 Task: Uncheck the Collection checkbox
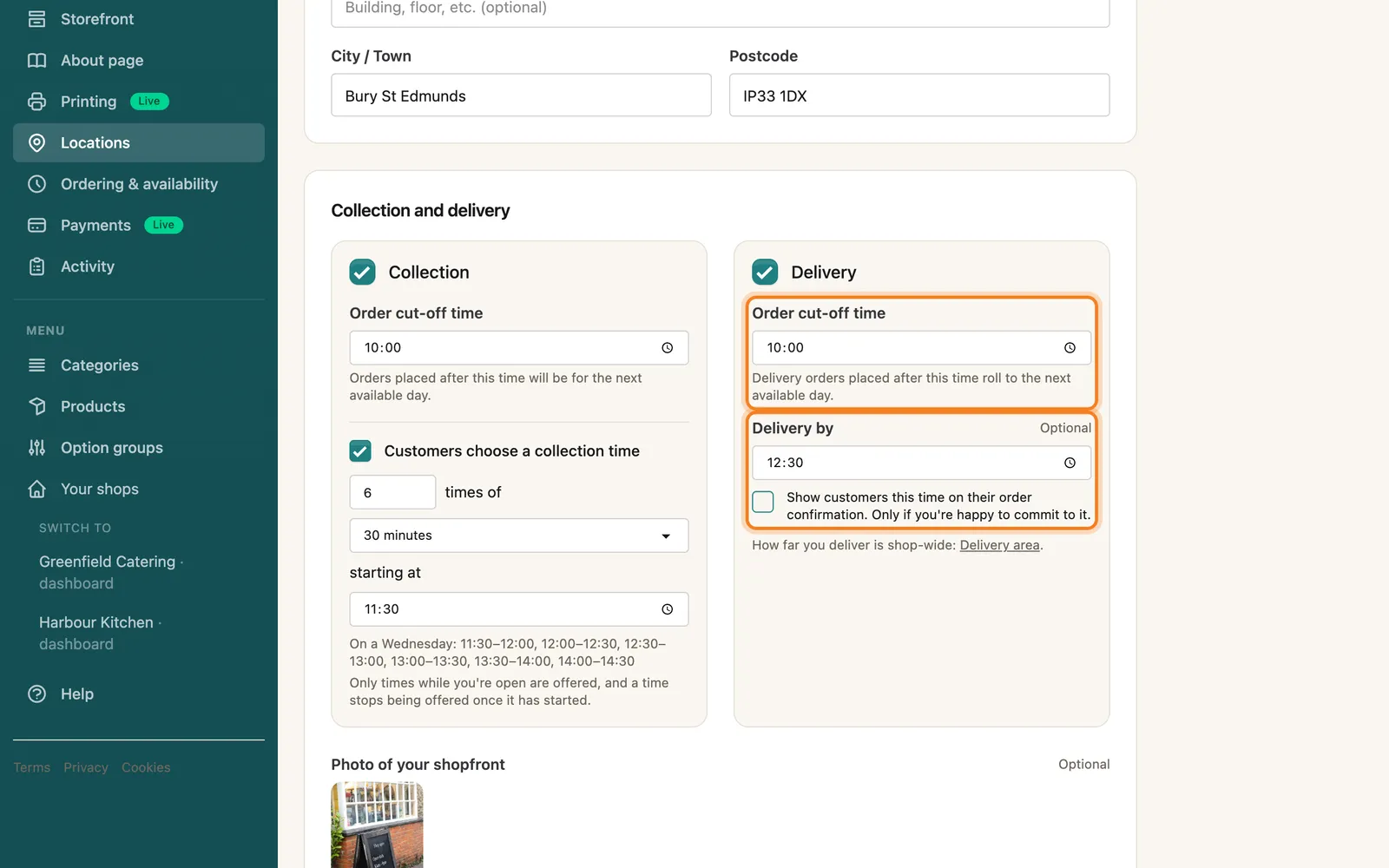coord(362,272)
